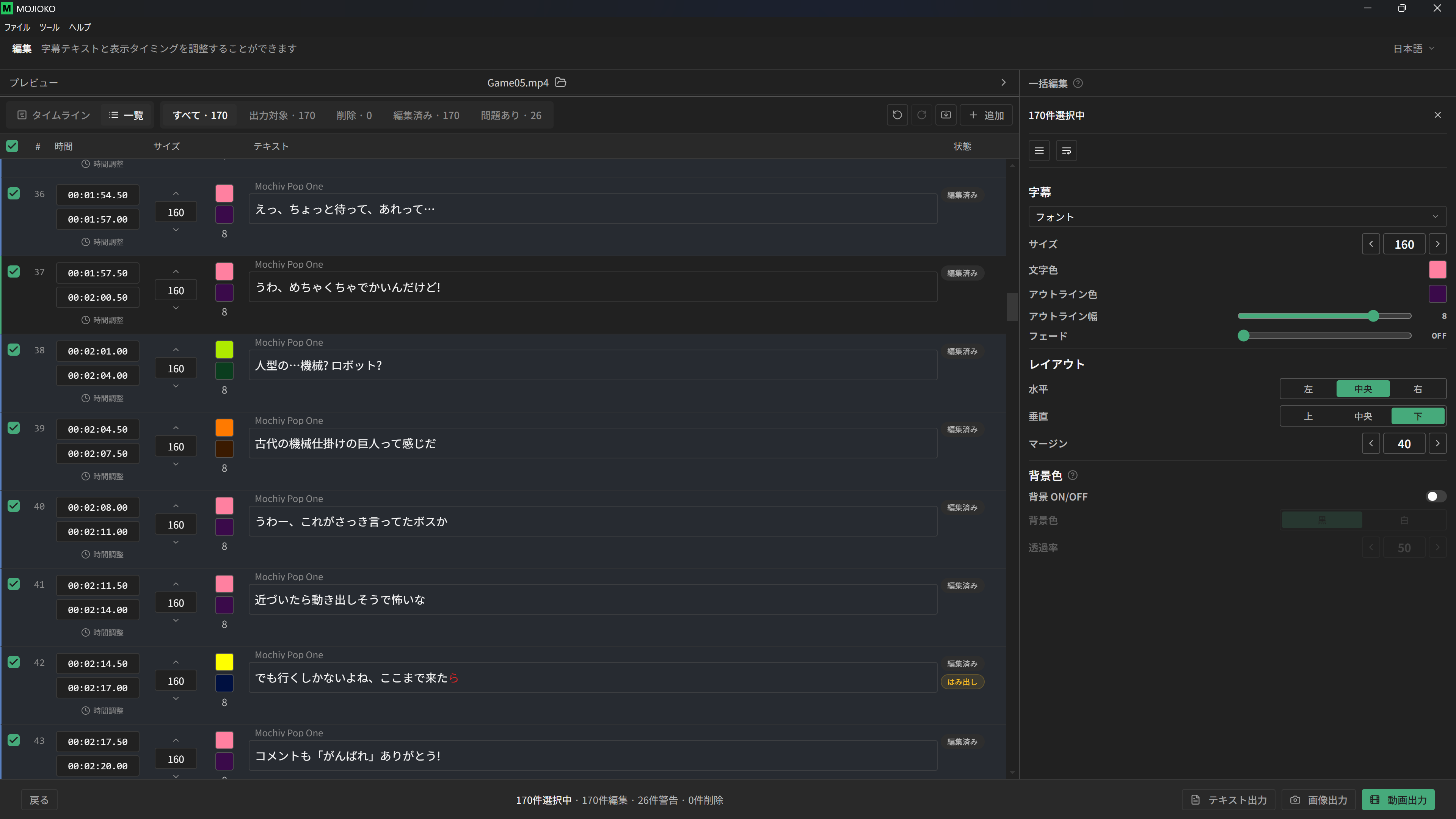Viewport: 1456px width, 819px height.
Task: Adjust フェード slider handle
Action: [1243, 336]
